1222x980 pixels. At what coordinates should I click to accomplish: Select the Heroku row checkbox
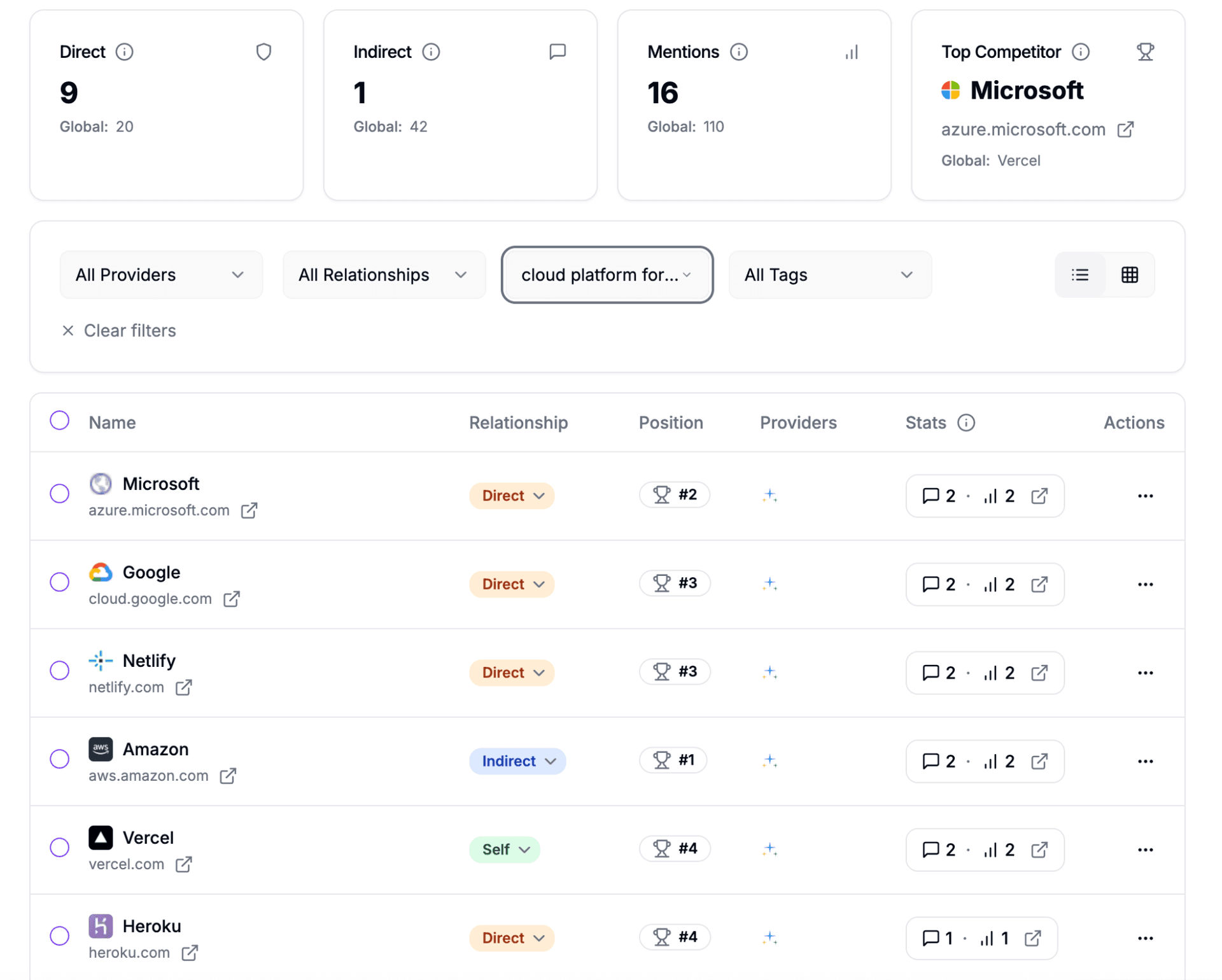[60, 935]
